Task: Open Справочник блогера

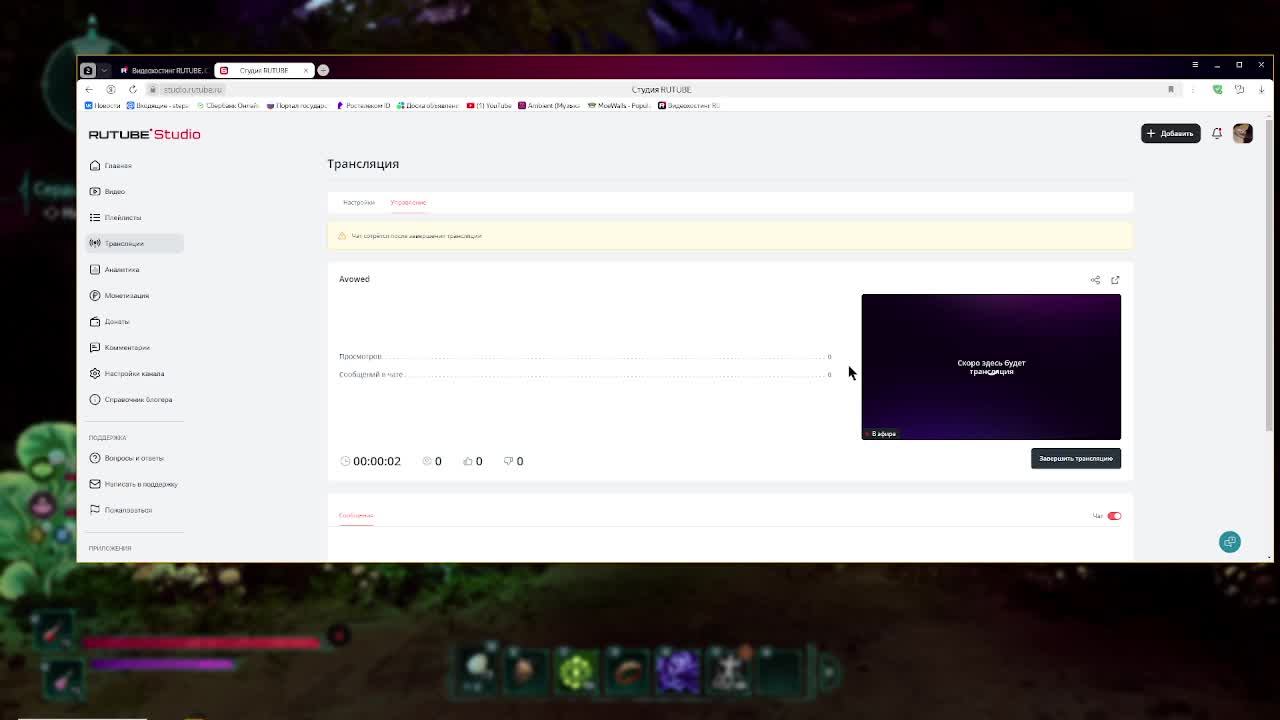Action: (131, 399)
